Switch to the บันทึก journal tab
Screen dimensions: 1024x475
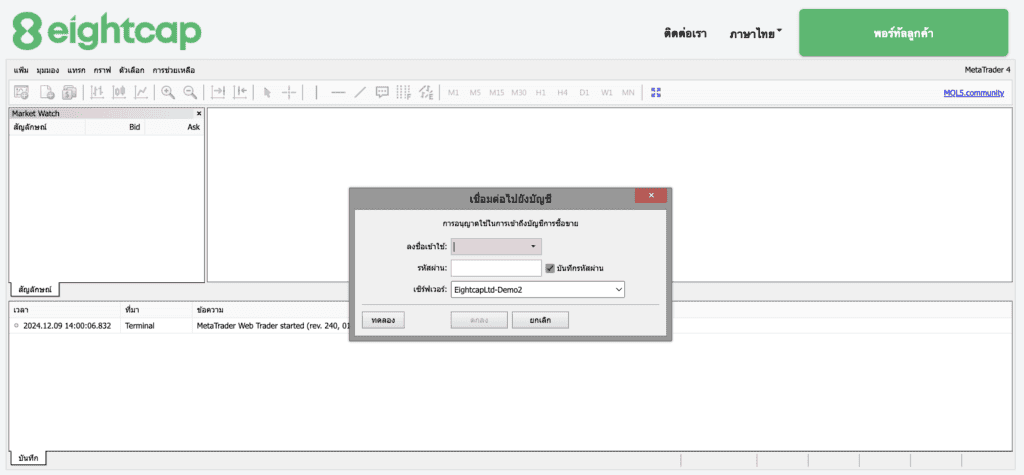click(x=28, y=458)
